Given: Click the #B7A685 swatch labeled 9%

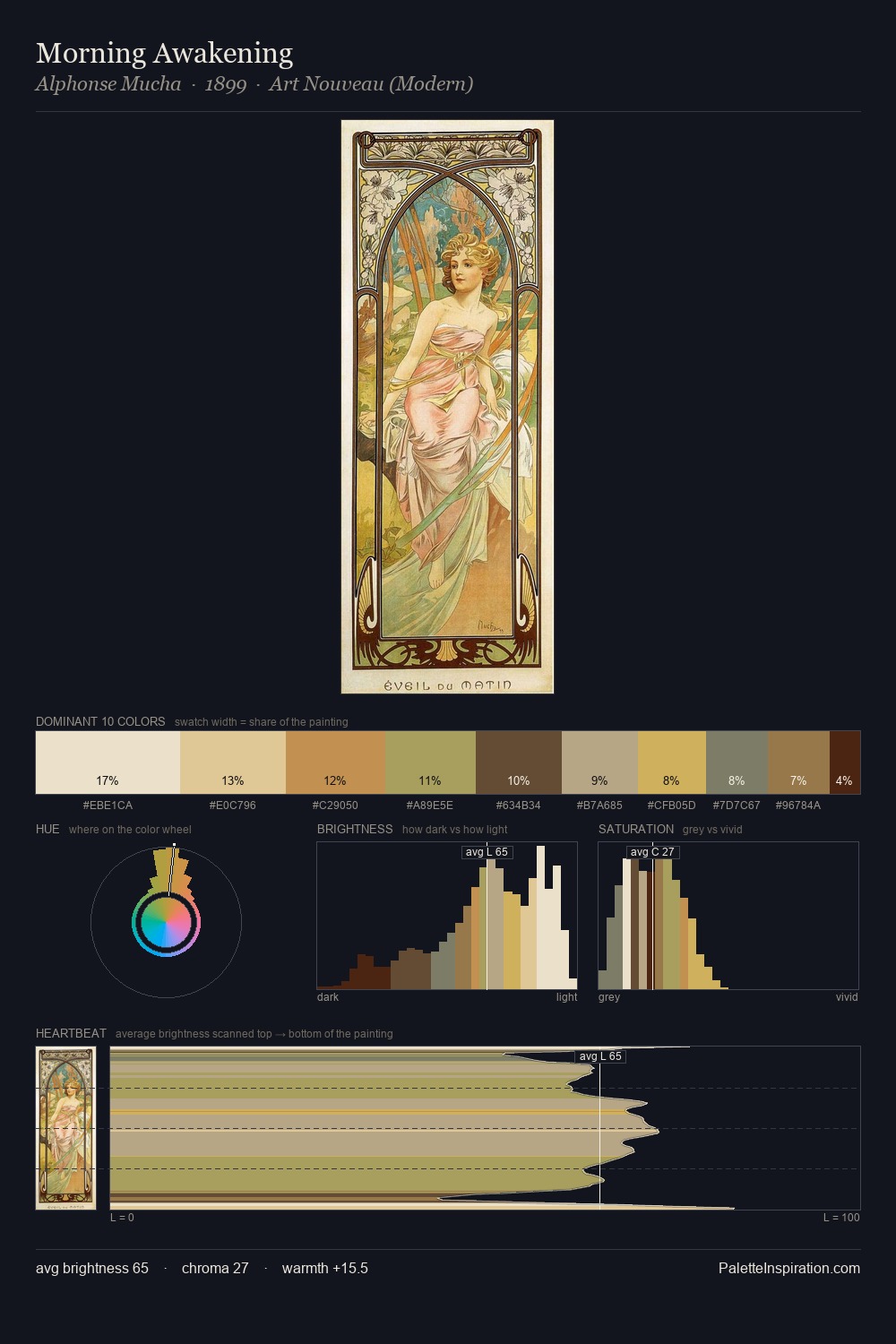Looking at the screenshot, I should pos(599,762).
